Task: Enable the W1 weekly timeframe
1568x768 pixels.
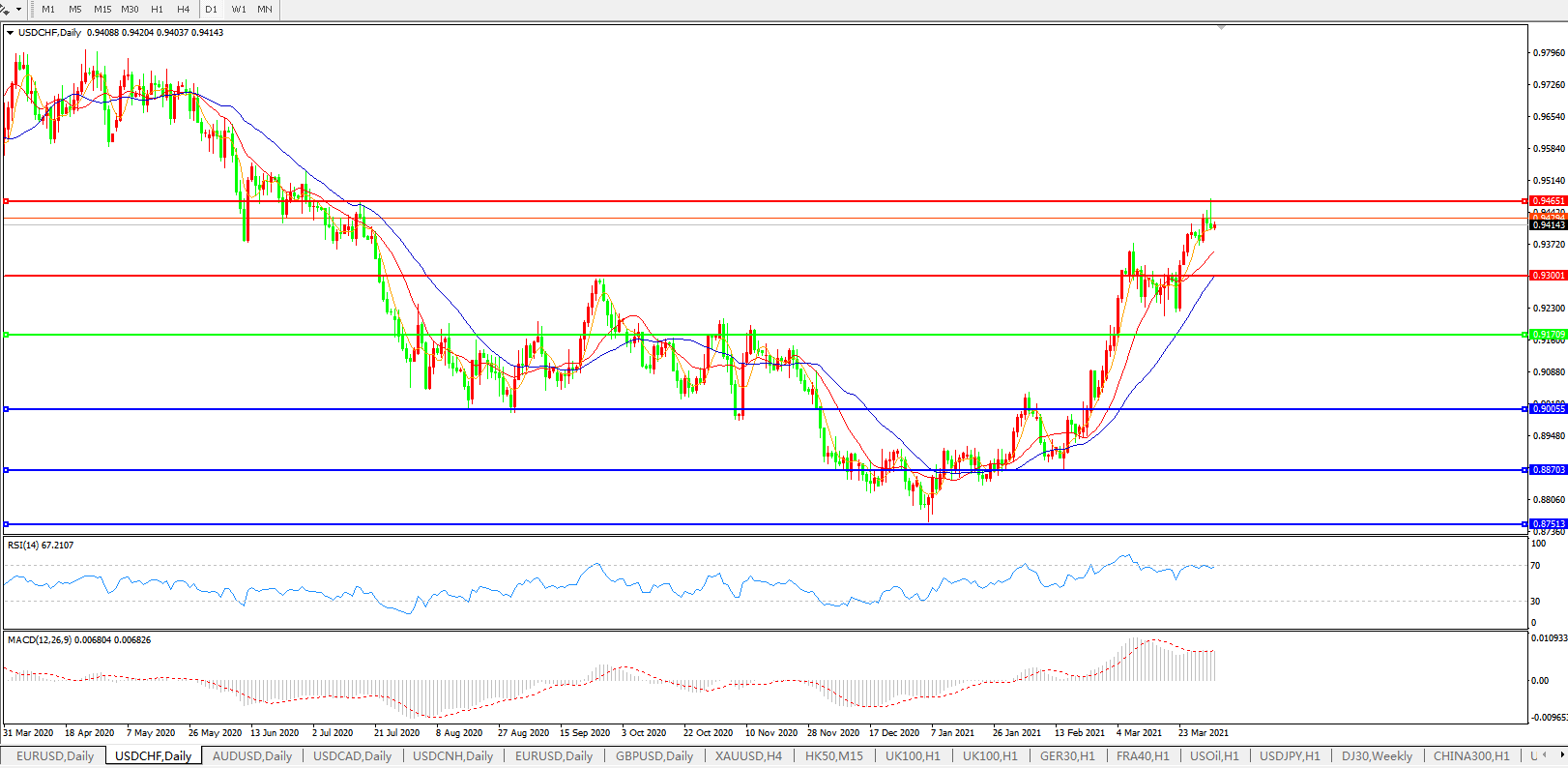Action: pyautogui.click(x=239, y=9)
